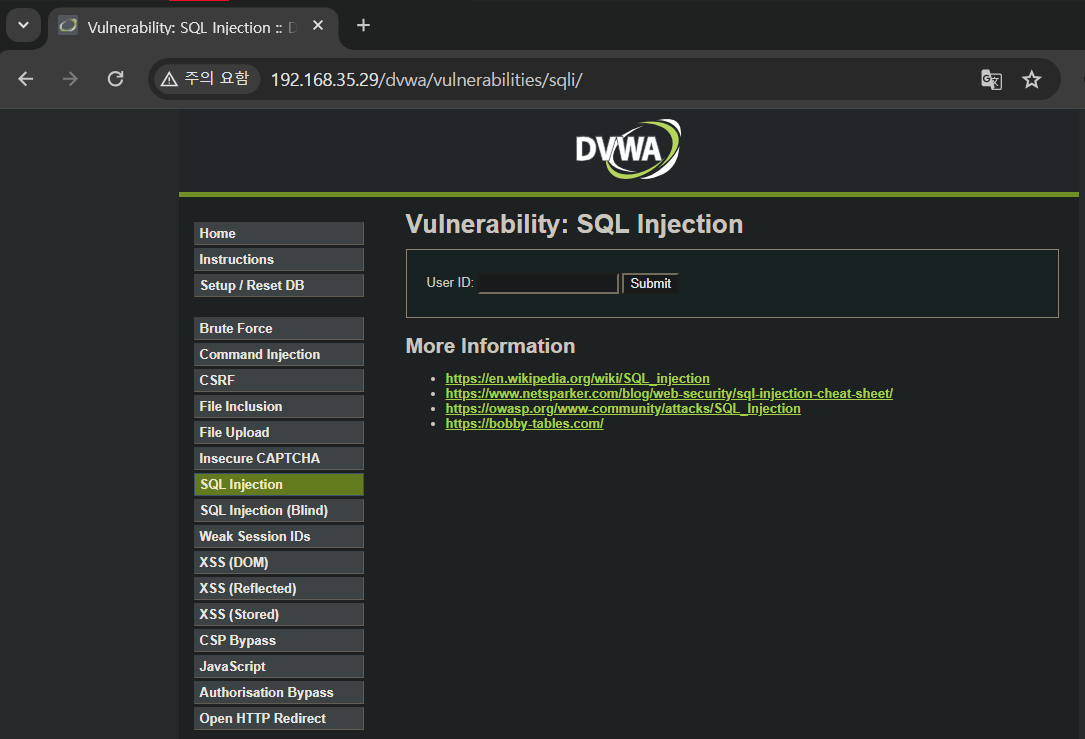Click the 'More Information' heading
1085x739 pixels.
[x=490, y=346]
